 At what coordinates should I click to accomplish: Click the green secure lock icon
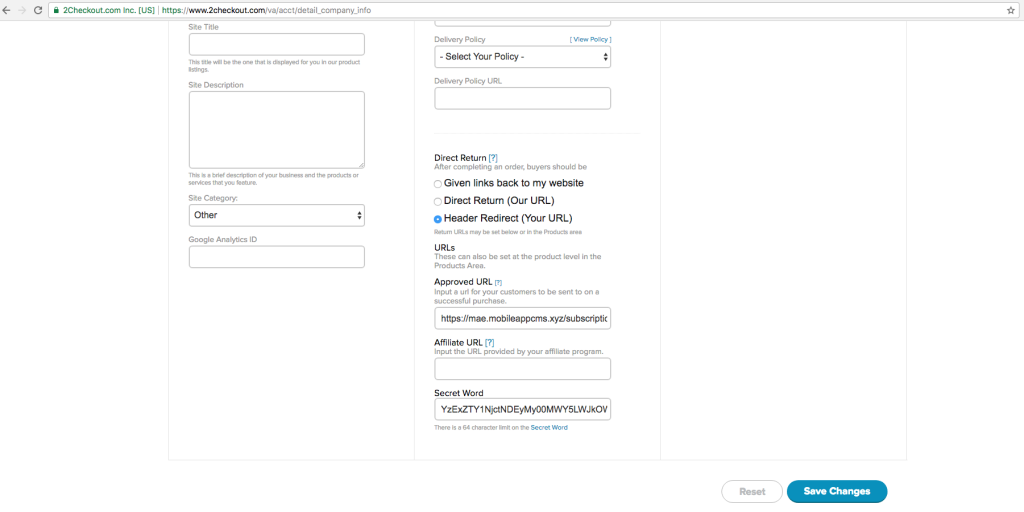click(x=54, y=9)
